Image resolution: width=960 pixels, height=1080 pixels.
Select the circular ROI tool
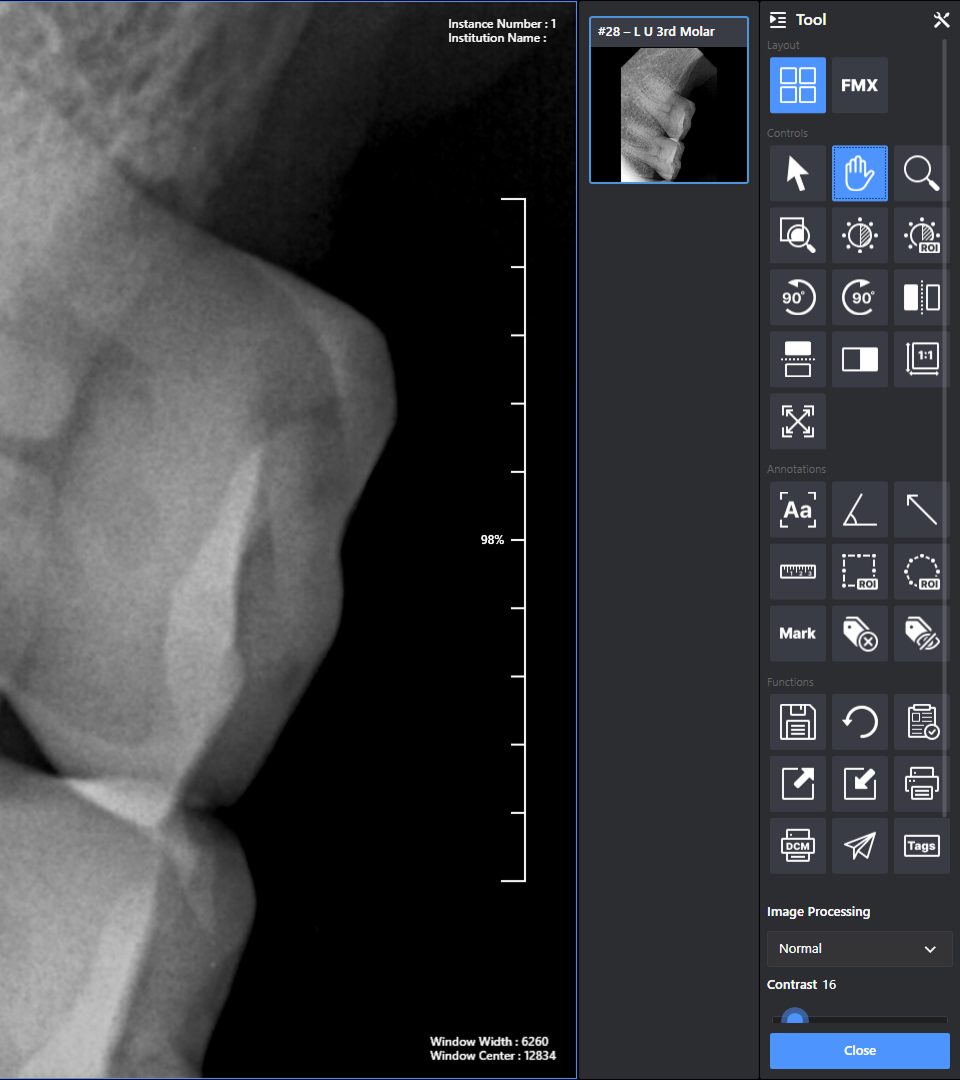[x=921, y=571]
